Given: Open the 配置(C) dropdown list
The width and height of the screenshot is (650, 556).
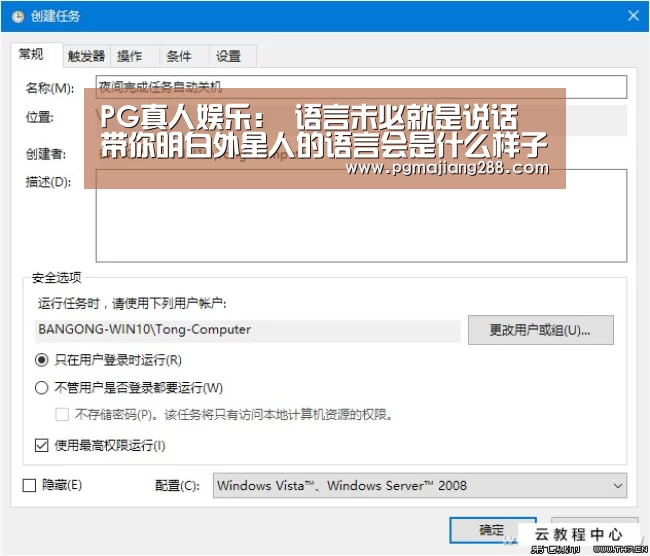Looking at the screenshot, I should [420, 486].
